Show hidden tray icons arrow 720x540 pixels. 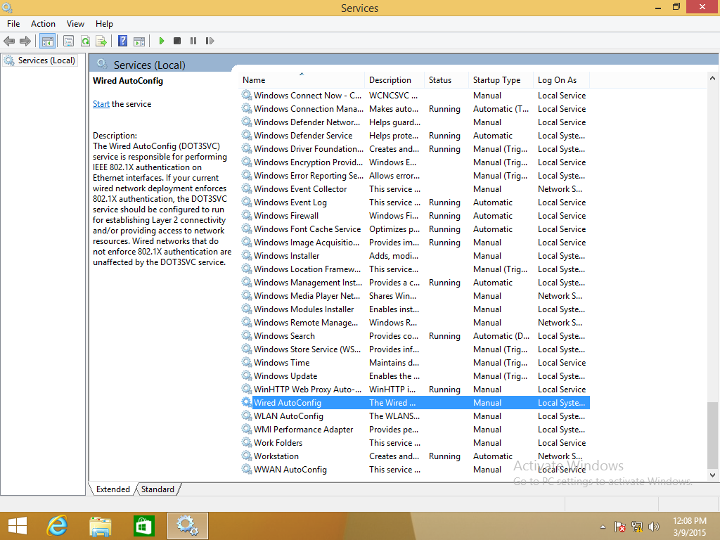click(603, 527)
